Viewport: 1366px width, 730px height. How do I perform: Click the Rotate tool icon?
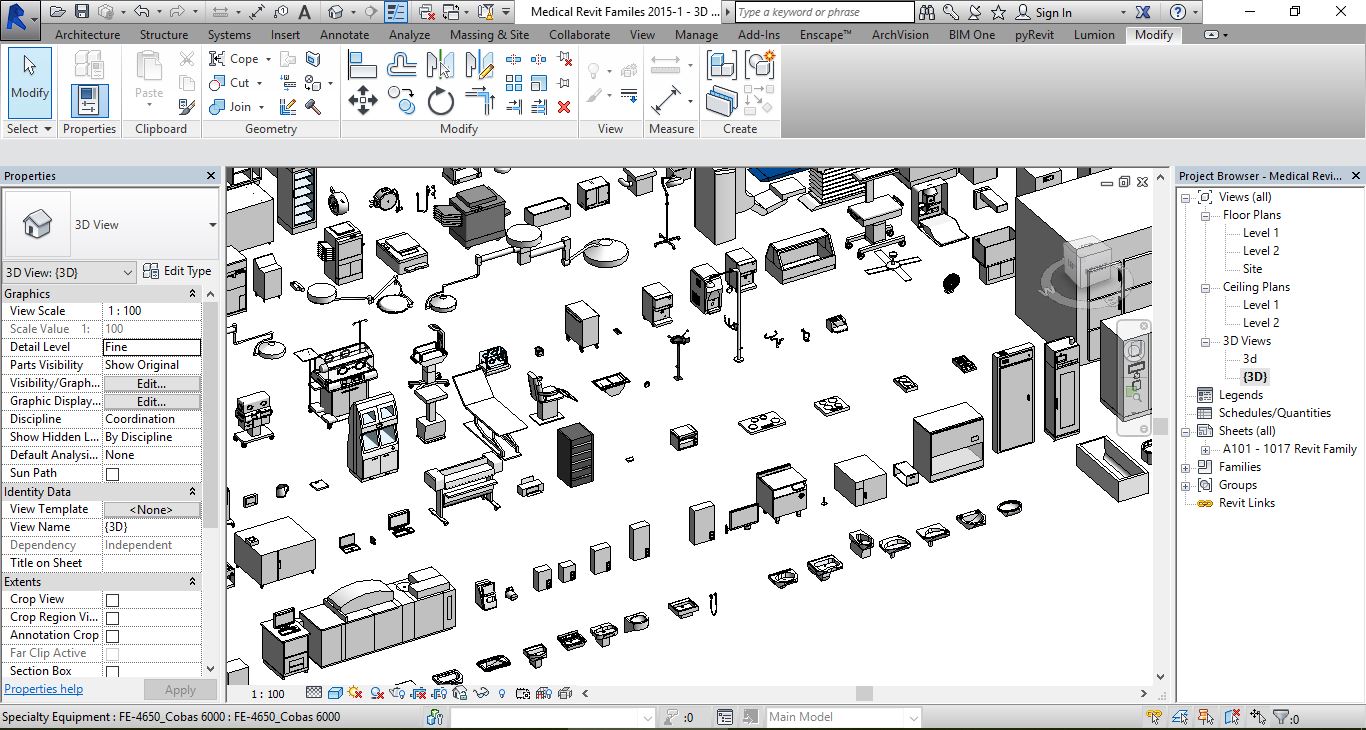pos(441,101)
